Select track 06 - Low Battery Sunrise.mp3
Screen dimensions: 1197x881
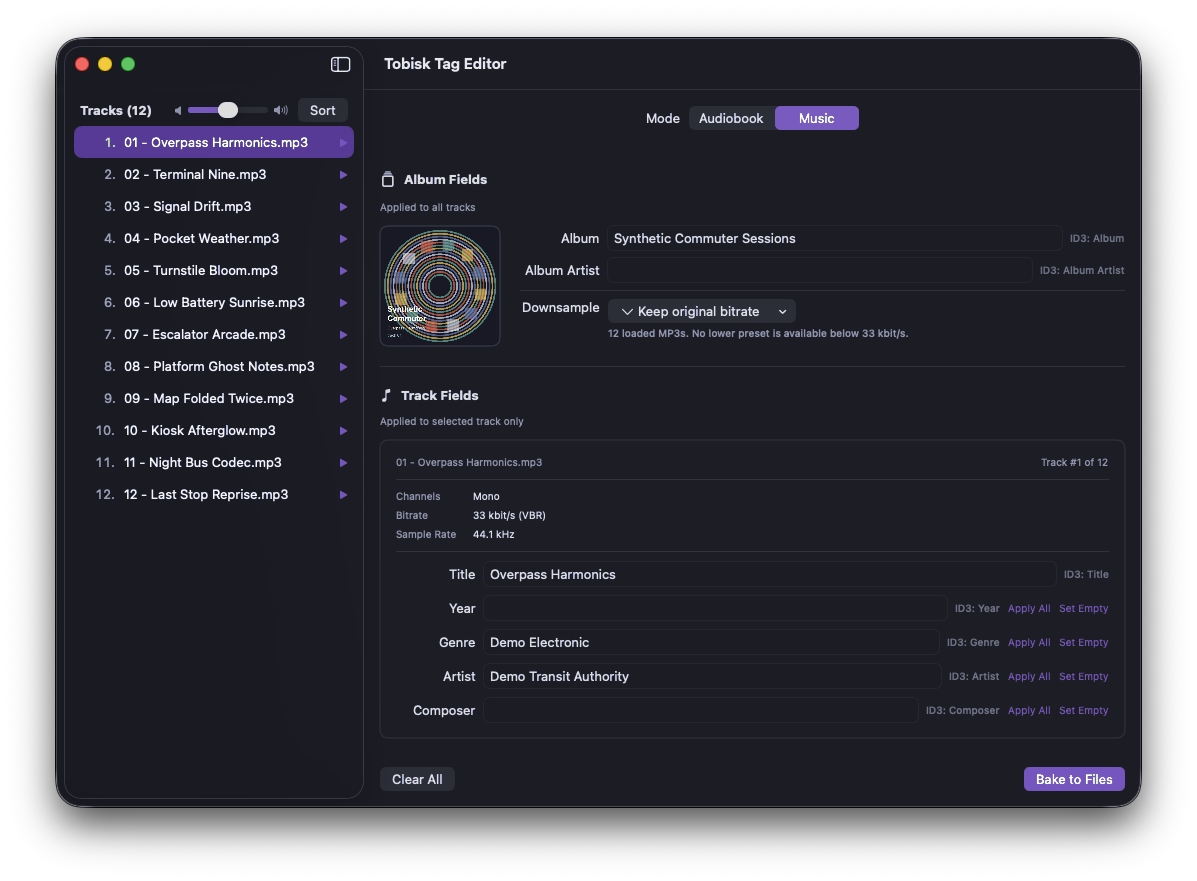click(x=214, y=303)
